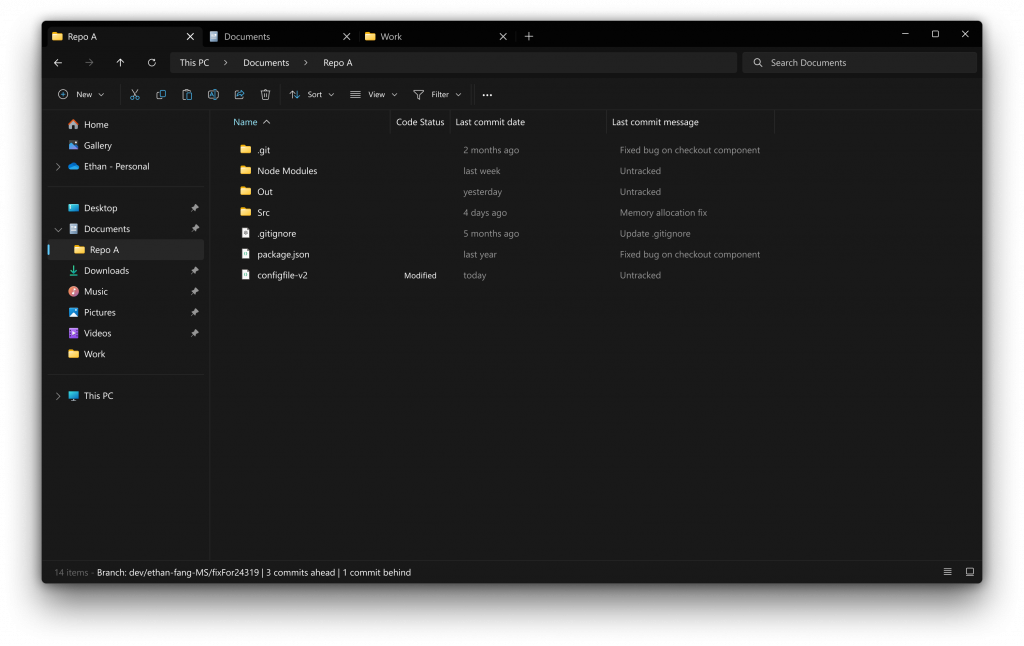
Task: Close the Work tab
Action: (x=503, y=37)
